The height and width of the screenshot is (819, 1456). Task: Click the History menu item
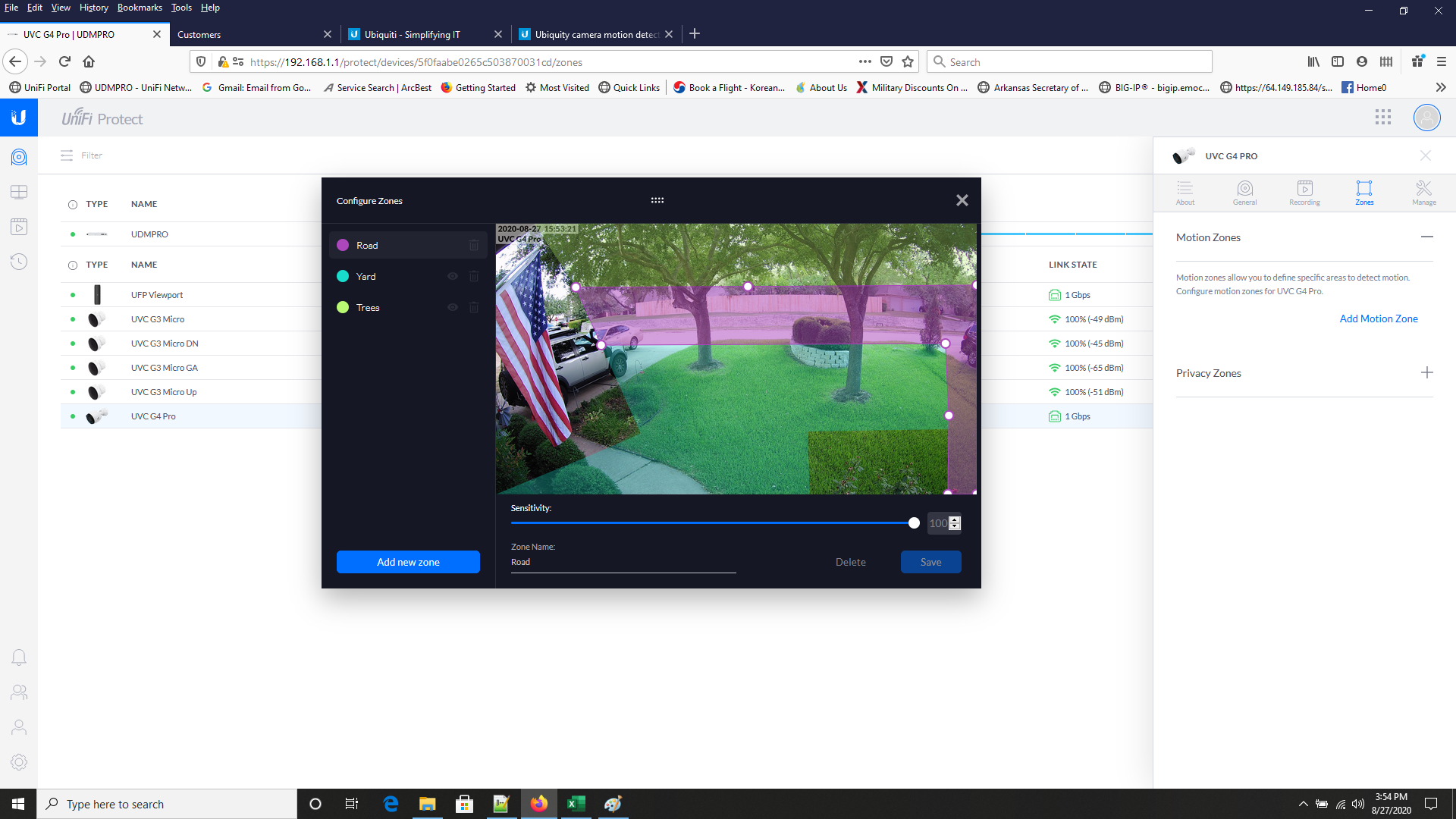[94, 8]
